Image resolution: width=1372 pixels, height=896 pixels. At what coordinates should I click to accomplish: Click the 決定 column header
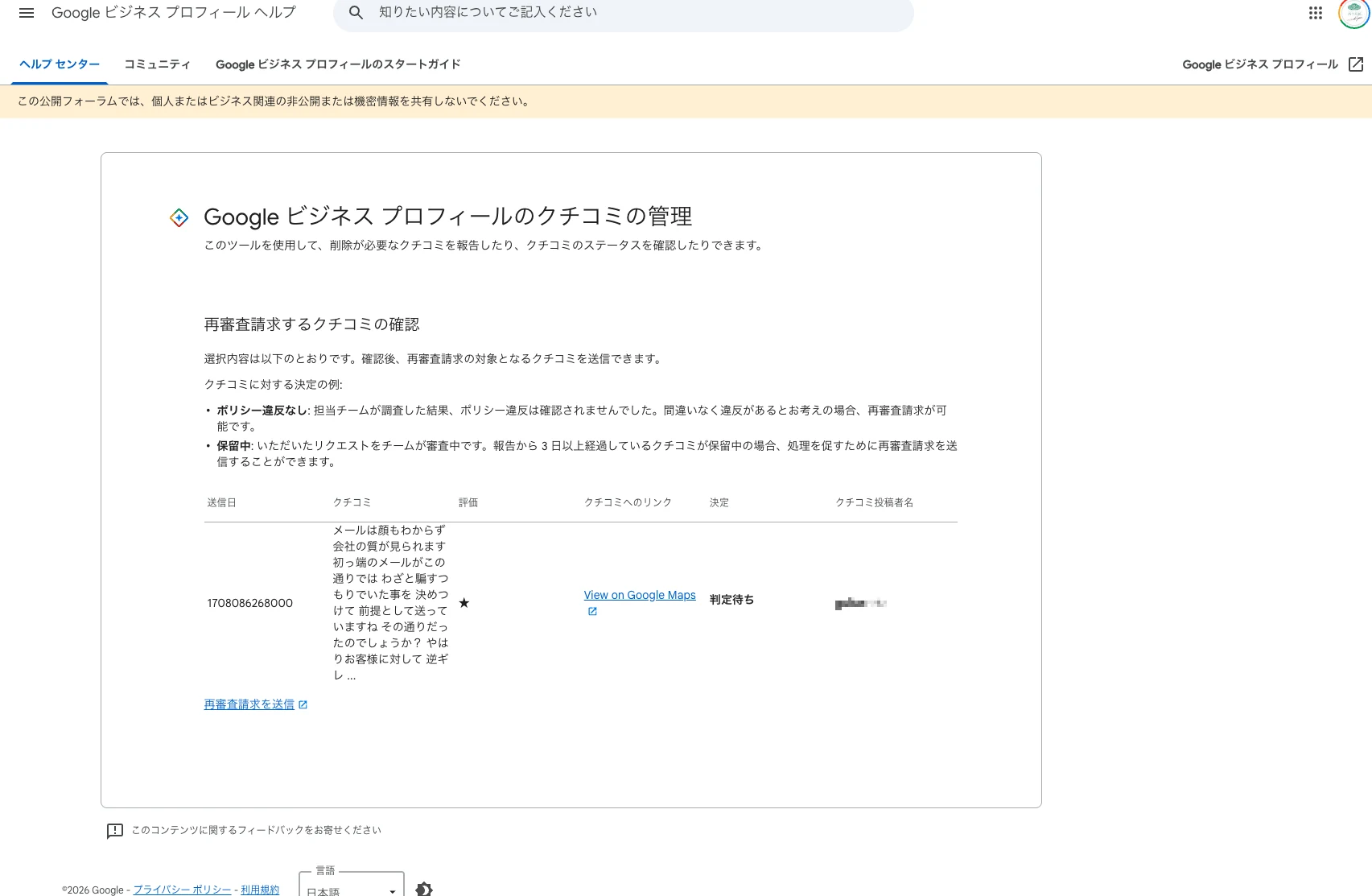pos(719,502)
